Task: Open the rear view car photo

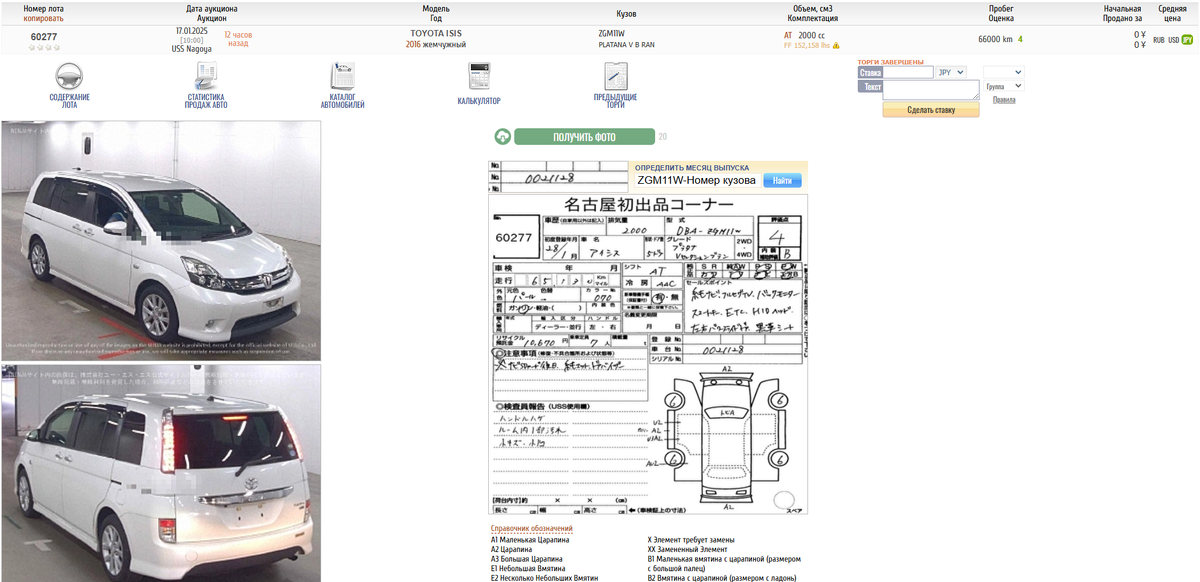Action: click(x=161, y=473)
